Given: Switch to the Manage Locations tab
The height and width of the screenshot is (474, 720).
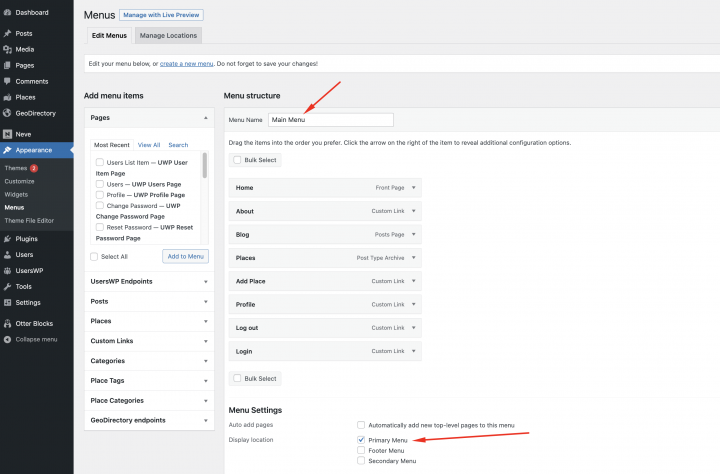Looking at the screenshot, I should [x=169, y=36].
